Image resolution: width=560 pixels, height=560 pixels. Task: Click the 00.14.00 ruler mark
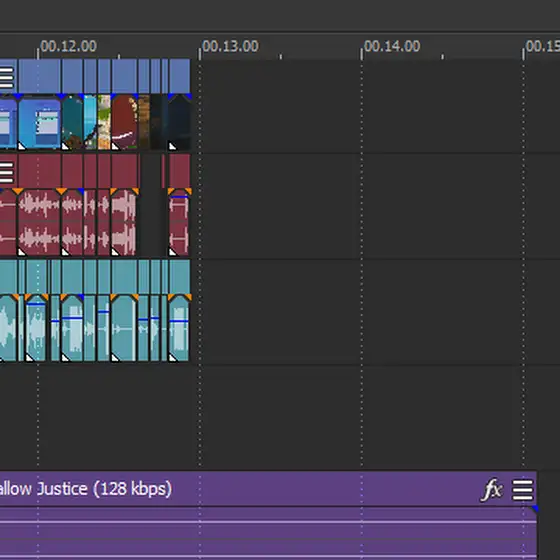[392, 46]
